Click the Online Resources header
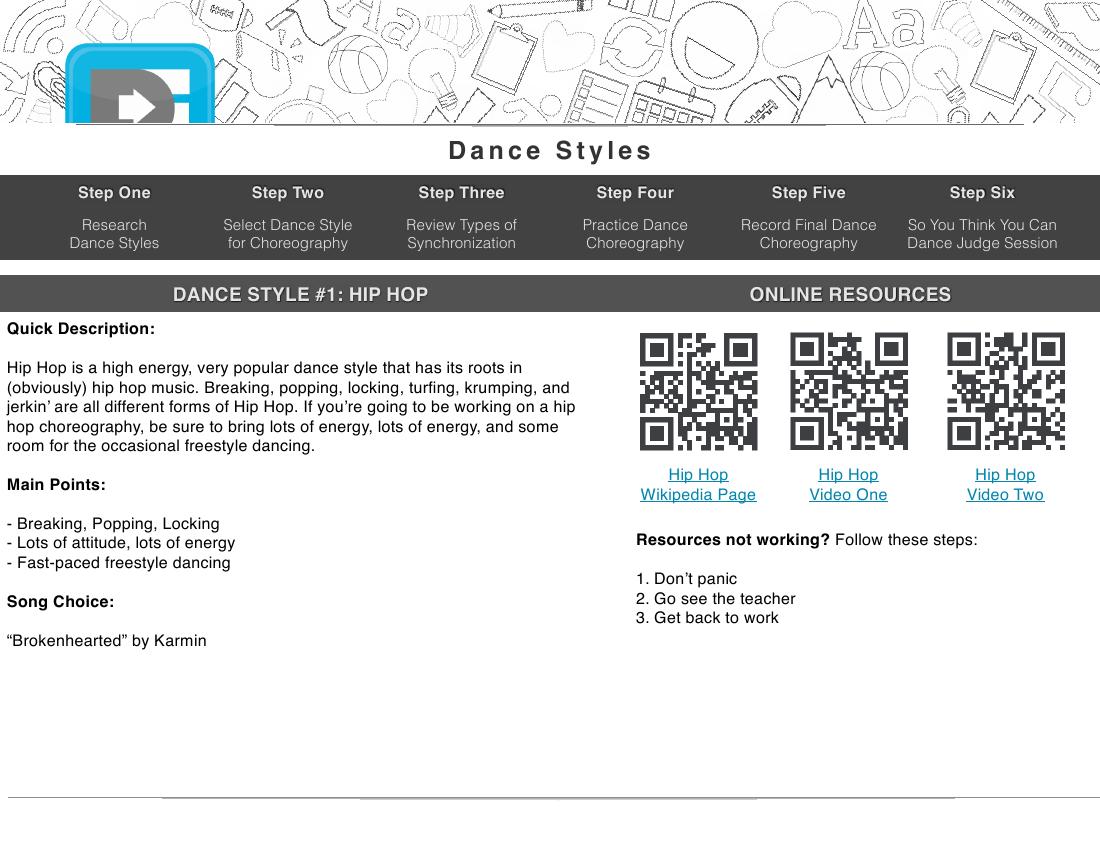1100x850 pixels. coord(850,295)
